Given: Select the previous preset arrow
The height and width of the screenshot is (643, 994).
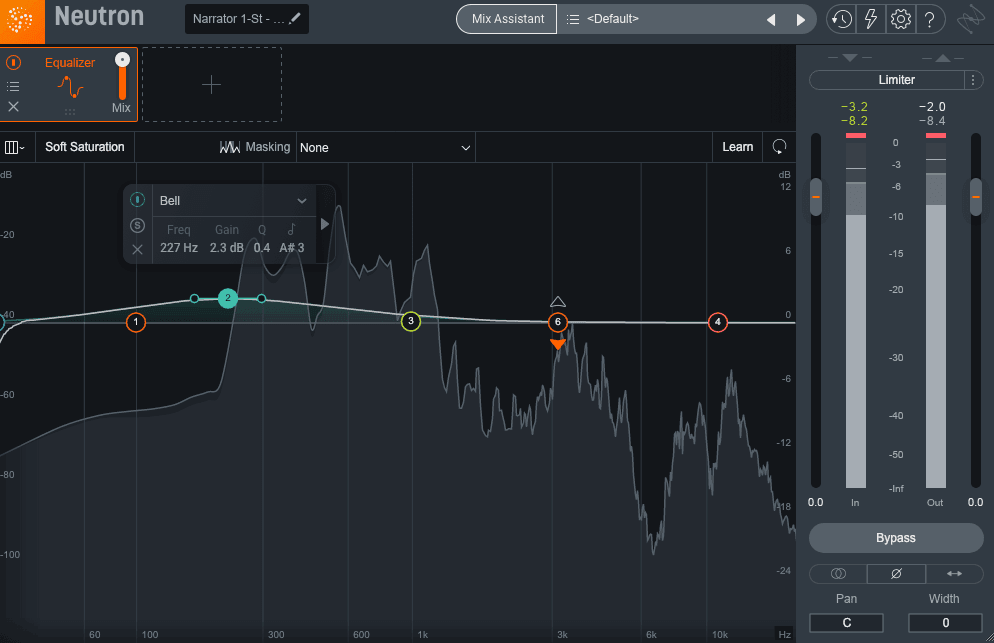Looking at the screenshot, I should [771, 20].
